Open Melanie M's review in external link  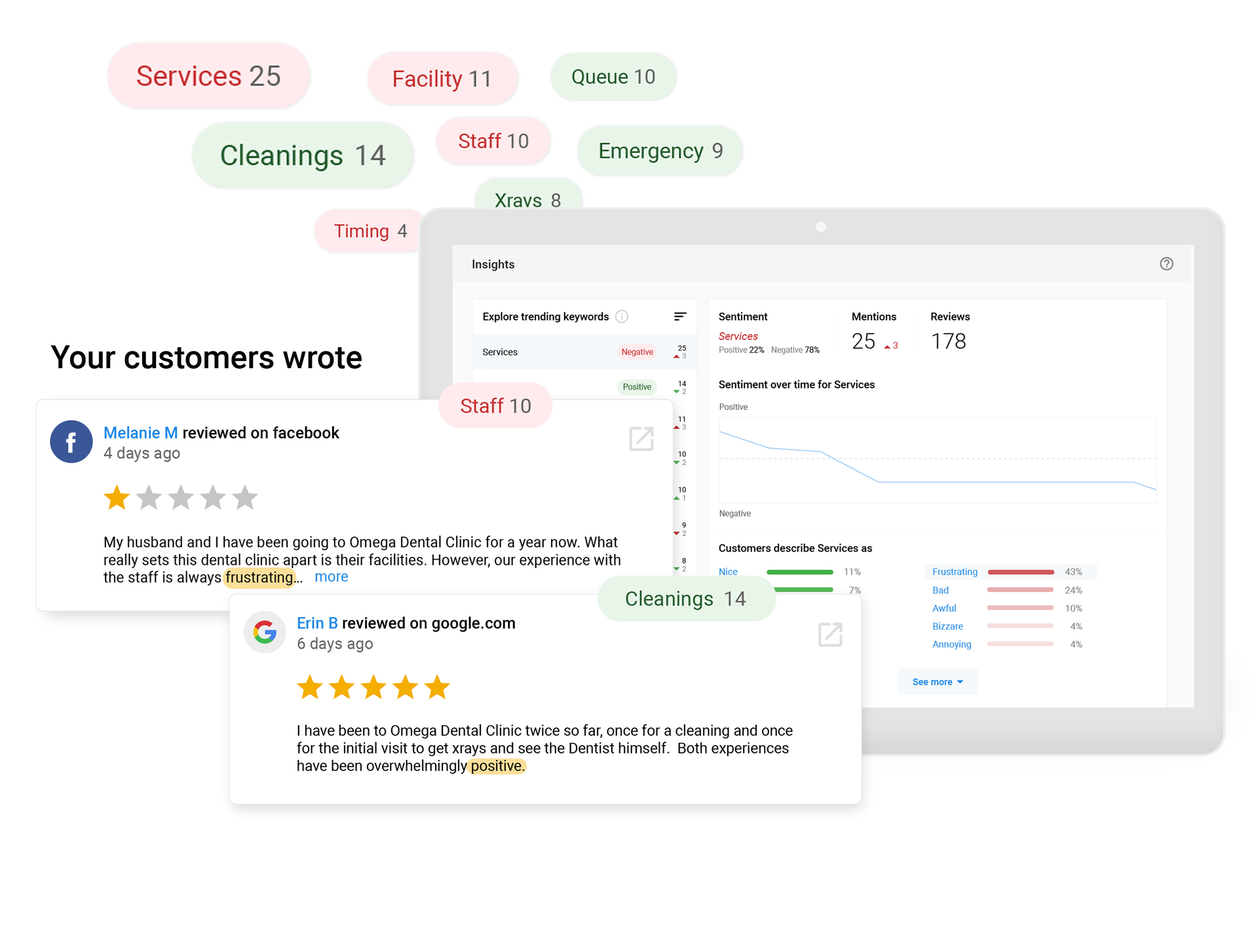pos(641,438)
